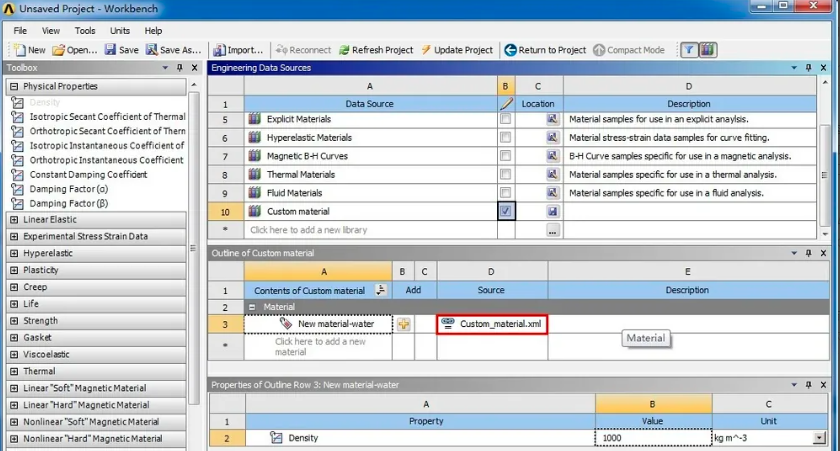Expand the Plasticity toolbox group

pyautogui.click(x=14, y=270)
